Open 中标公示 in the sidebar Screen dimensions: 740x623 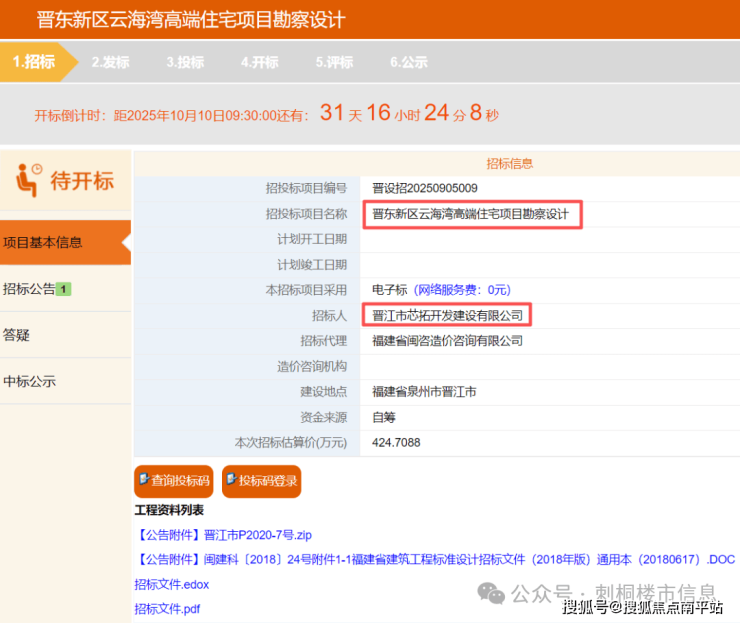click(x=30, y=381)
